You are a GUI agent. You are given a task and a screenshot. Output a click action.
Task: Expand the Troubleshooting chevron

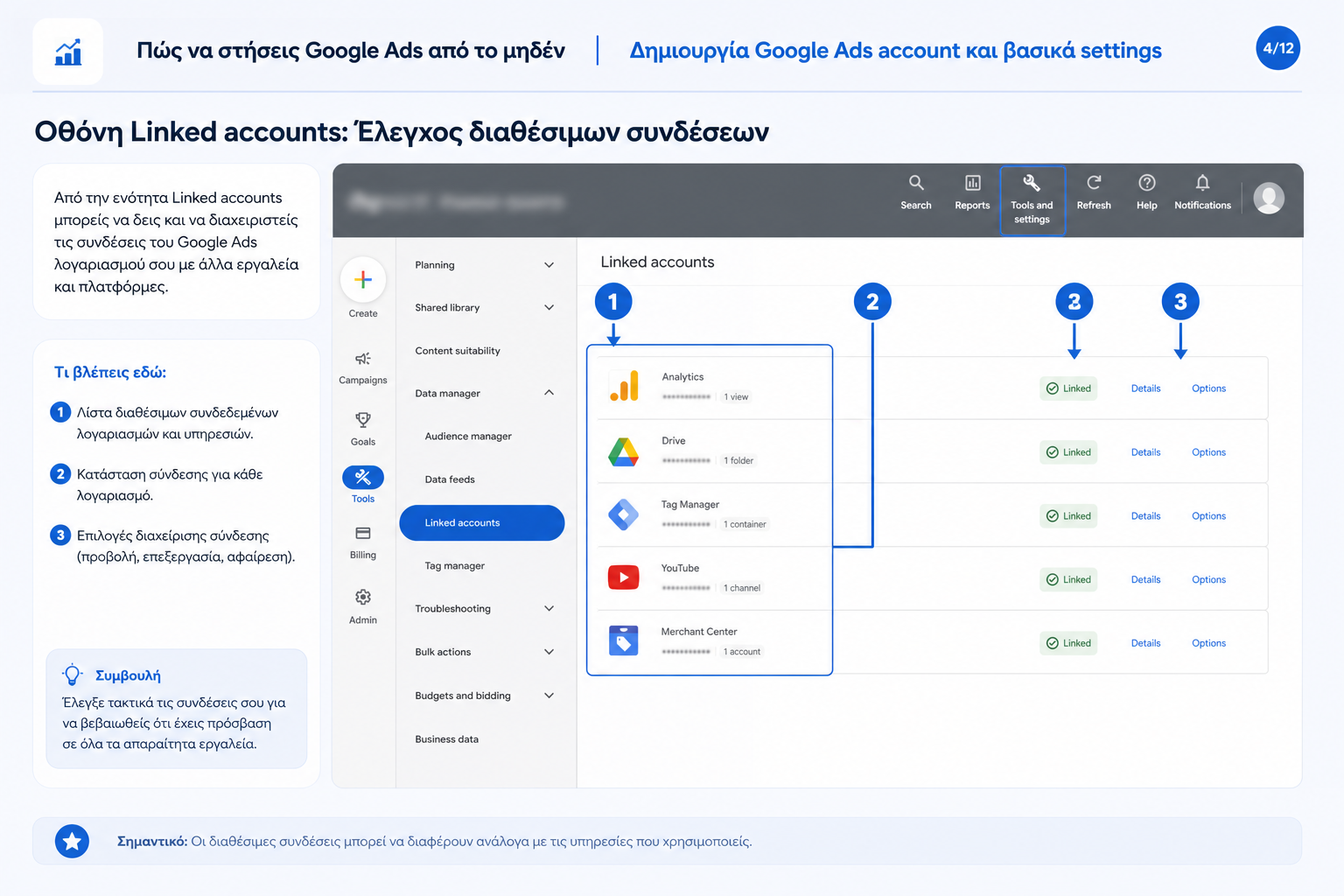pos(549,609)
